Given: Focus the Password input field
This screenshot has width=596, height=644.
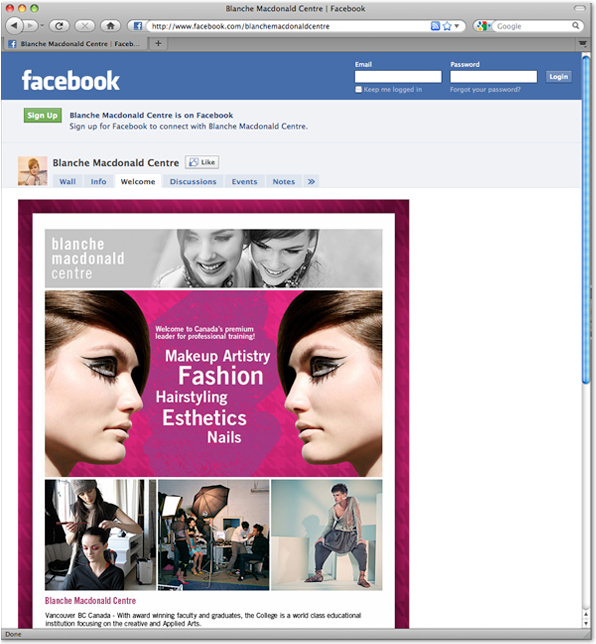Looking at the screenshot, I should point(493,77).
